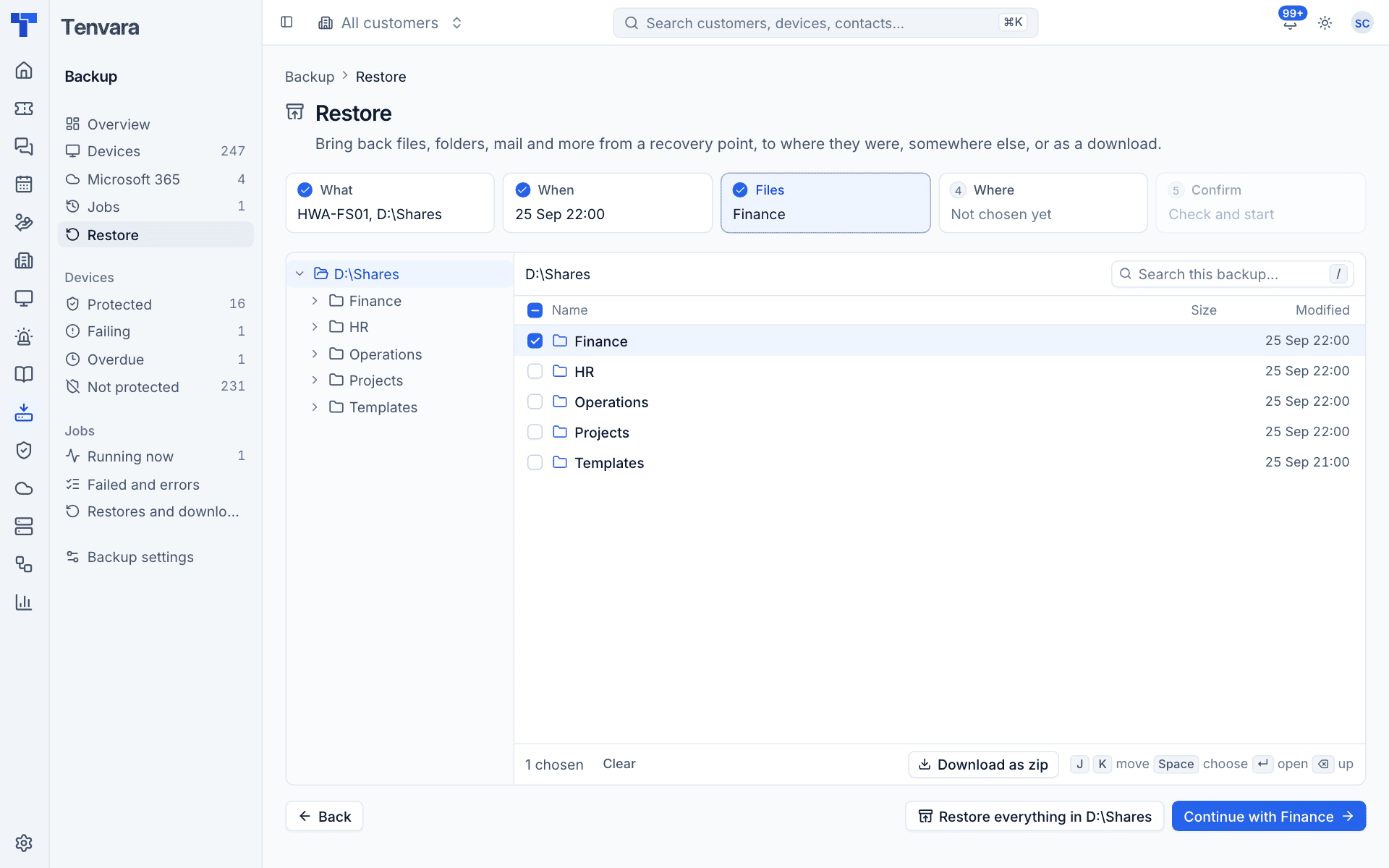Click Continue with Finance button
The image size is (1389, 868).
[x=1268, y=817]
